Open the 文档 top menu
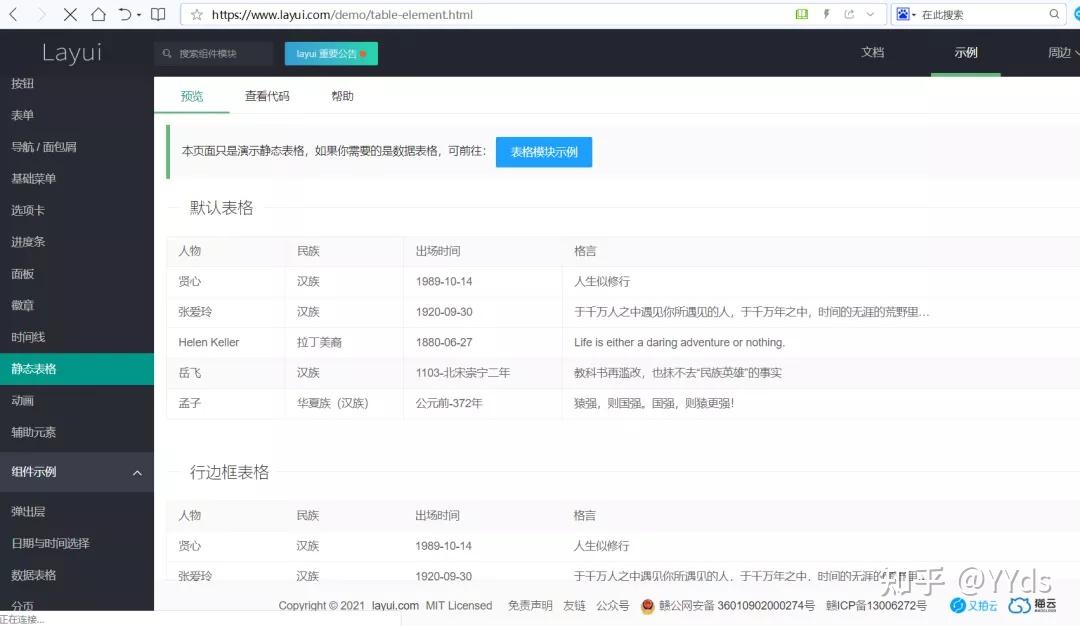The image size is (1080, 626). pyautogui.click(x=872, y=52)
